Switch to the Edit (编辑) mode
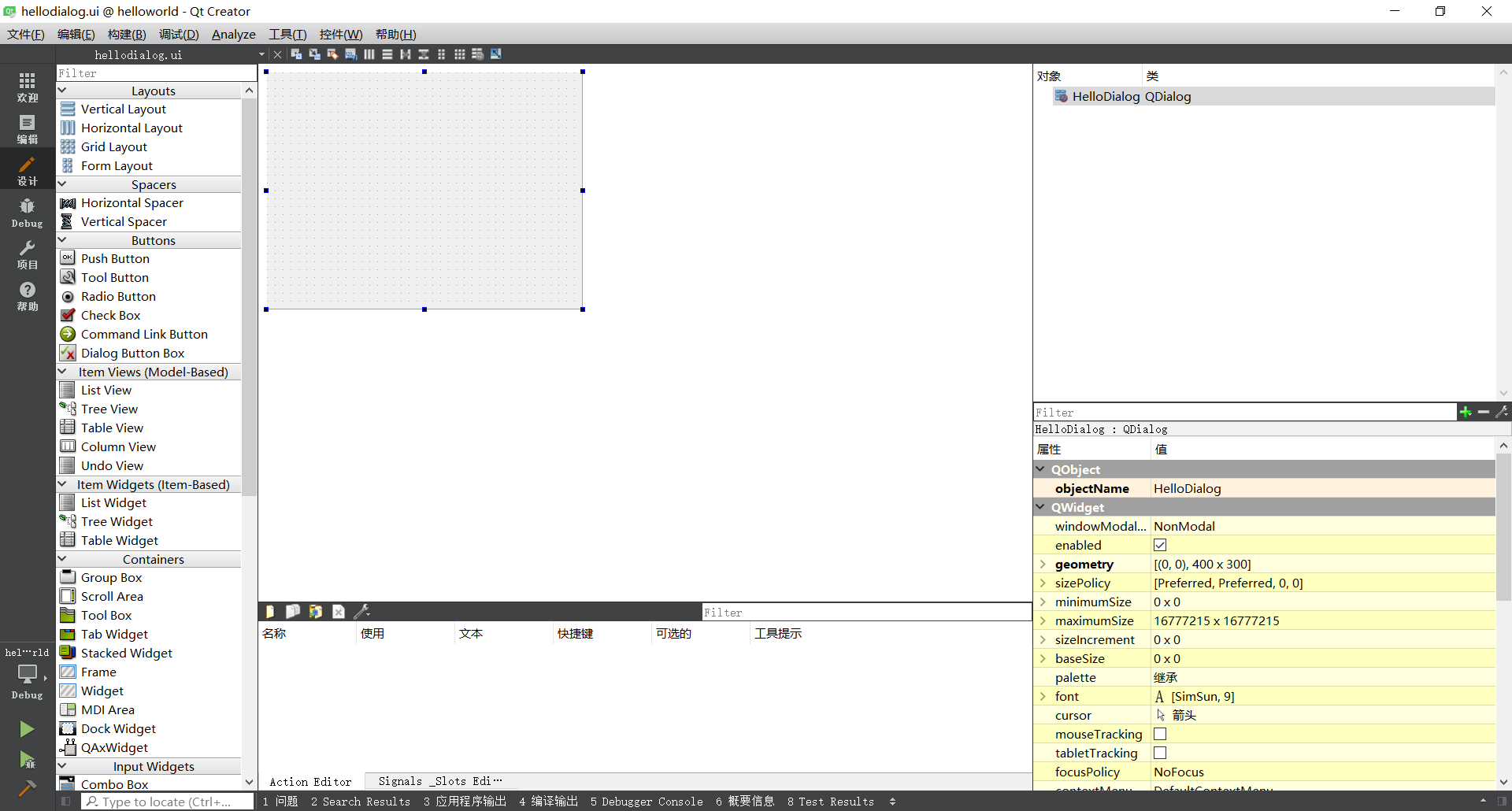 28,128
